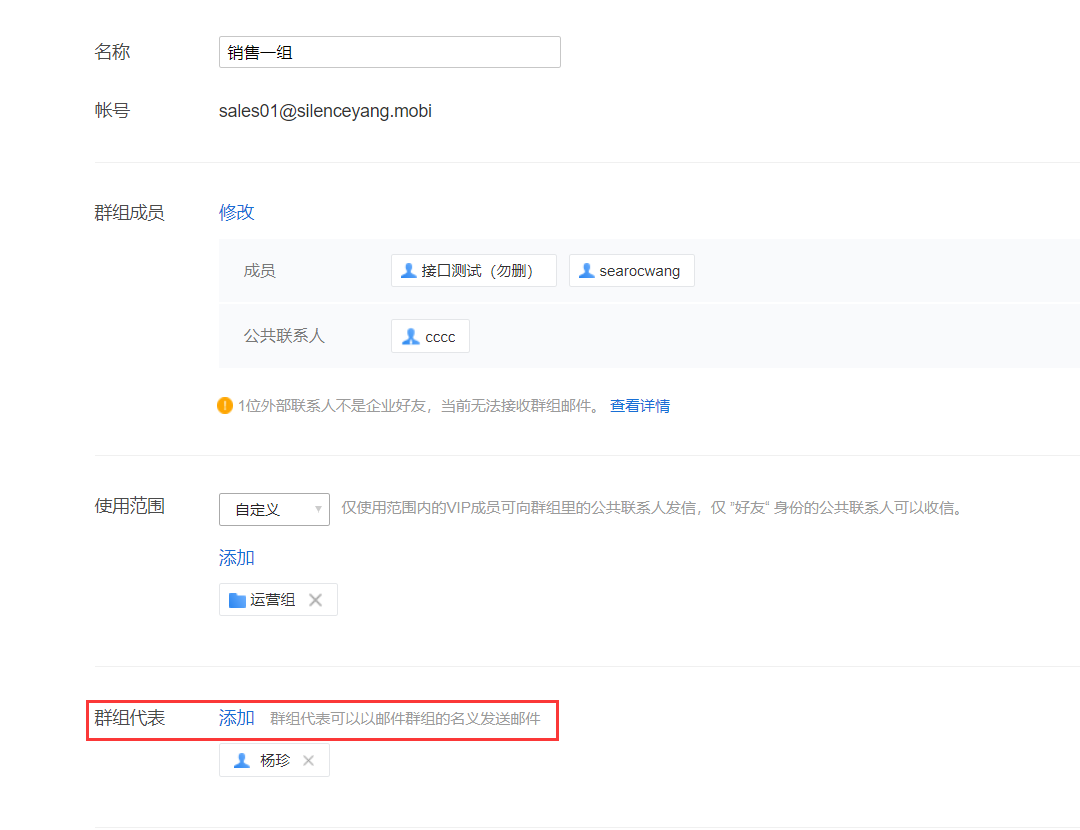Click the warning message about 外部联系人

click(x=419, y=406)
